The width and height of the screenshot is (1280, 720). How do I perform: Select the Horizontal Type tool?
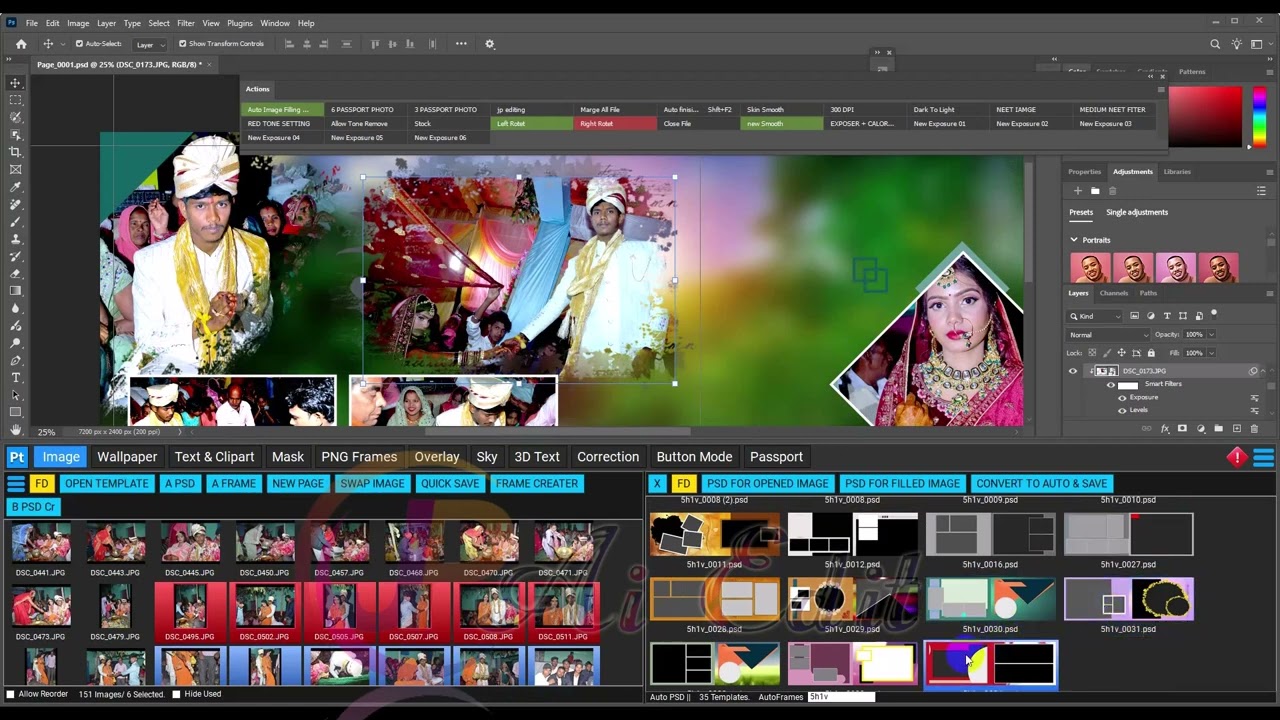tap(15, 378)
